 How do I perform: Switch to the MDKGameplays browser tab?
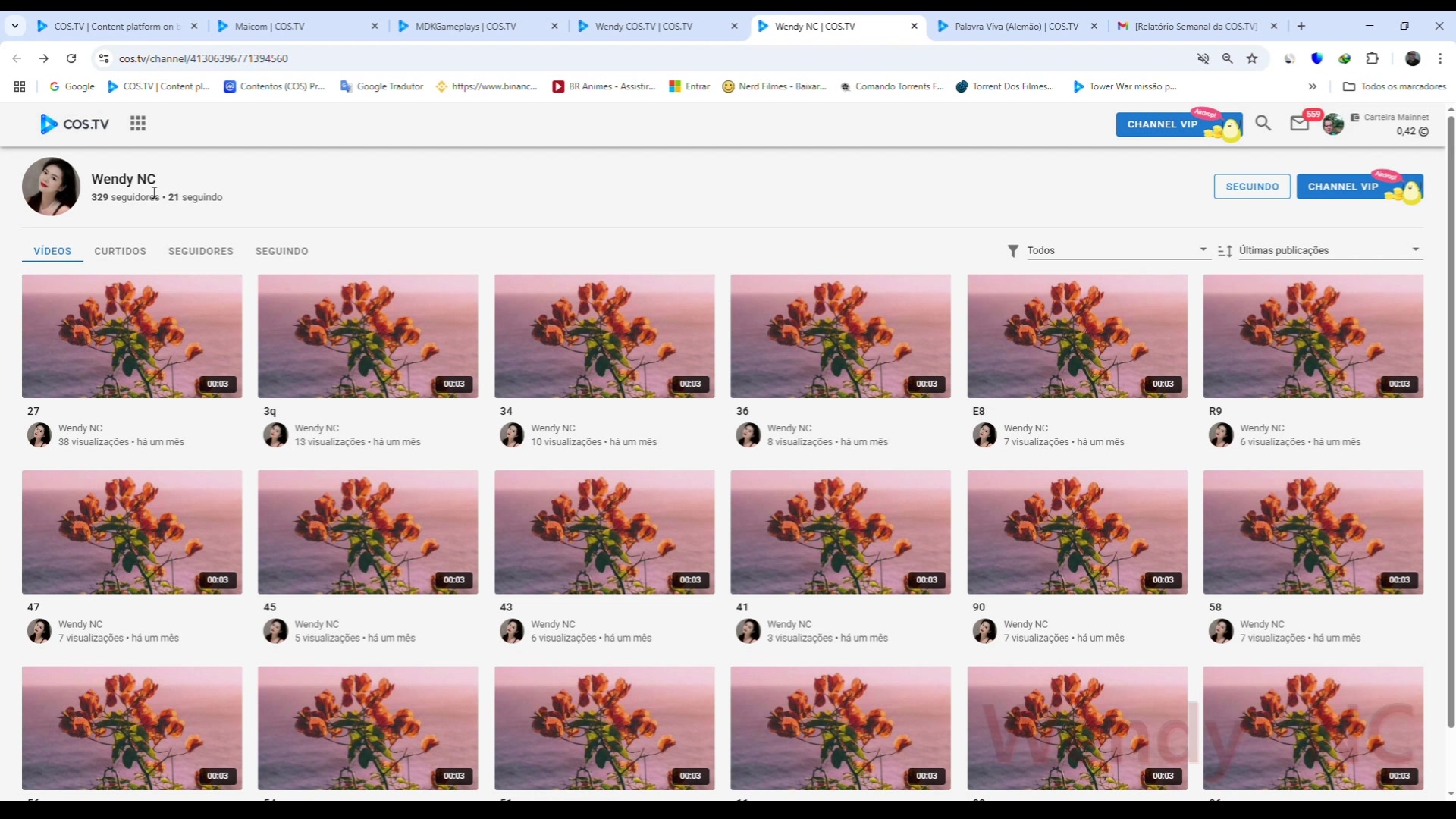[466, 26]
